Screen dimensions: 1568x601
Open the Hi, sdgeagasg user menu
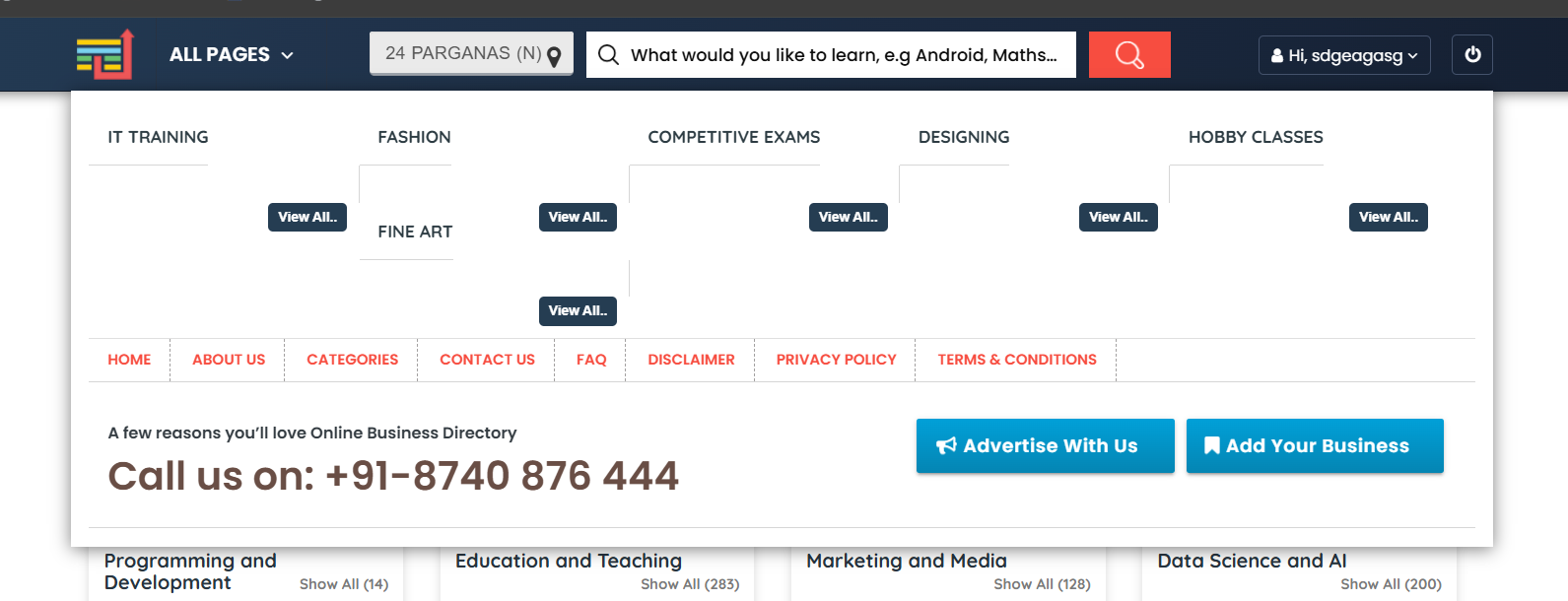pyautogui.click(x=1343, y=56)
